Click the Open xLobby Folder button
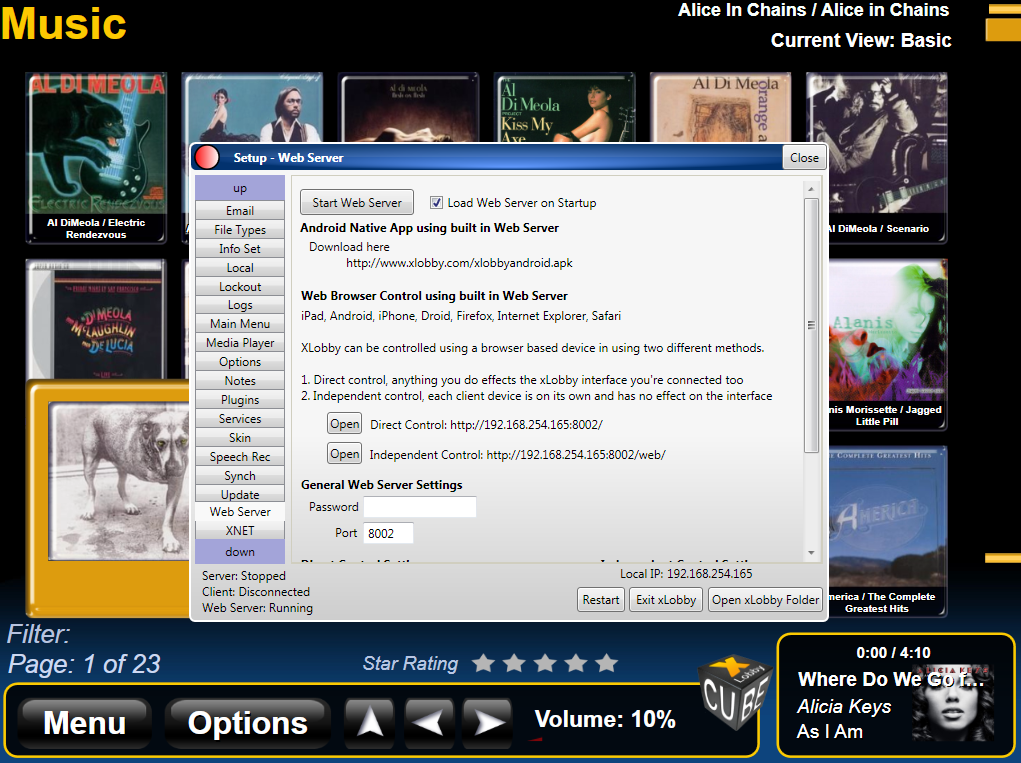 point(765,600)
